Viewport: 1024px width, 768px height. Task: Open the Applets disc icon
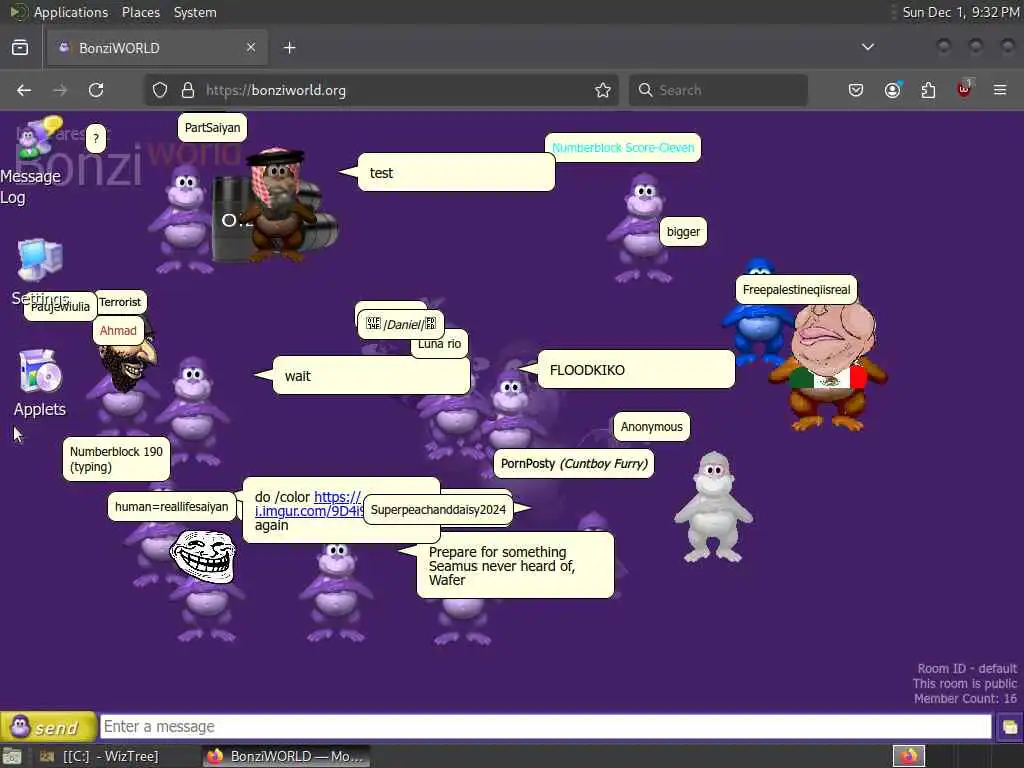[x=40, y=371]
